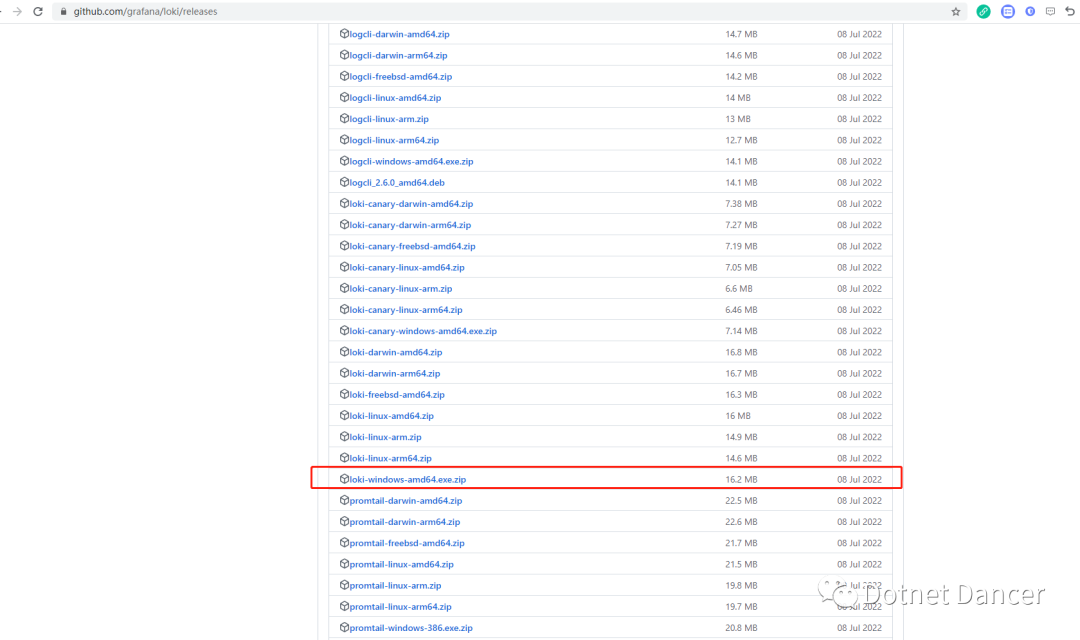Click the package icon beside logcli-windows-amd64.exe.zip

click(344, 161)
